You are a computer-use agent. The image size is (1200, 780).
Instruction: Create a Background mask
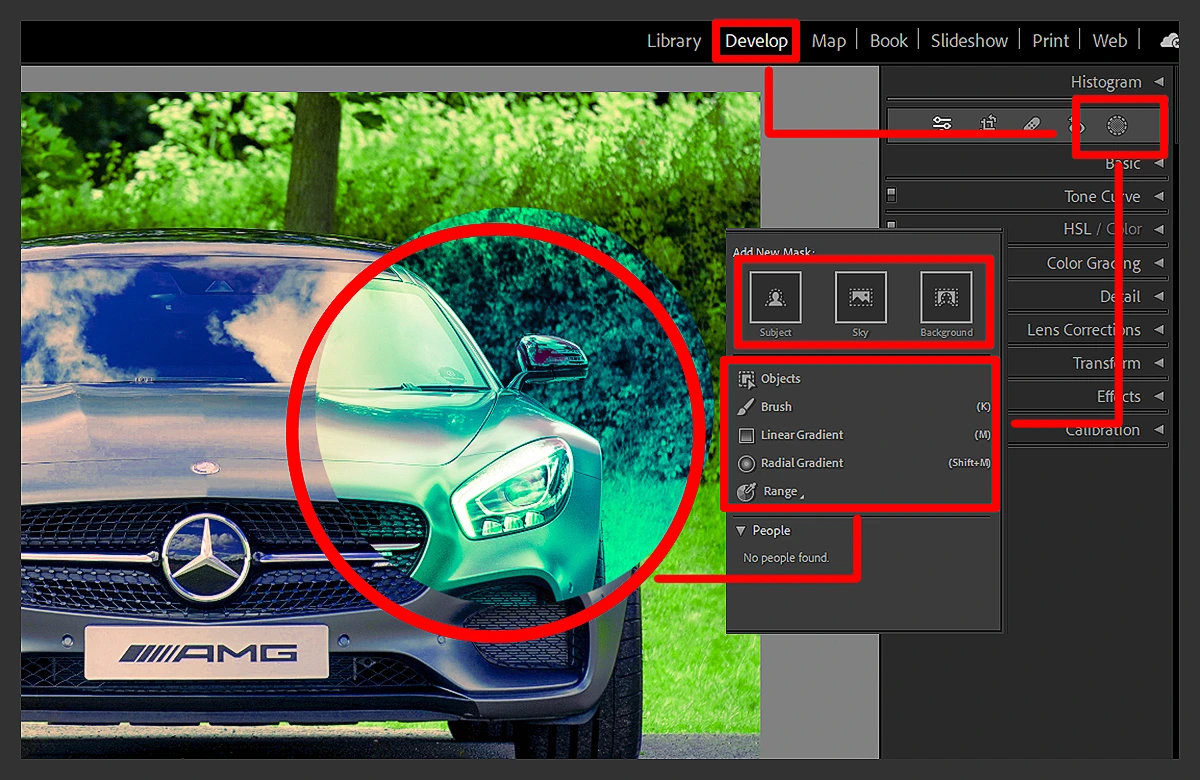(x=946, y=298)
